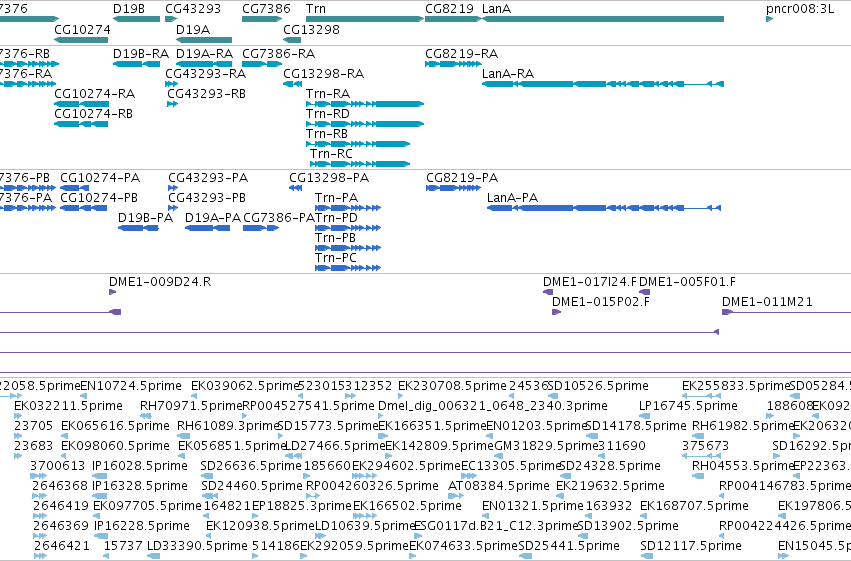Open BAC end DME1-015P02.F
The width and height of the screenshot is (851, 561).
(x=601, y=302)
